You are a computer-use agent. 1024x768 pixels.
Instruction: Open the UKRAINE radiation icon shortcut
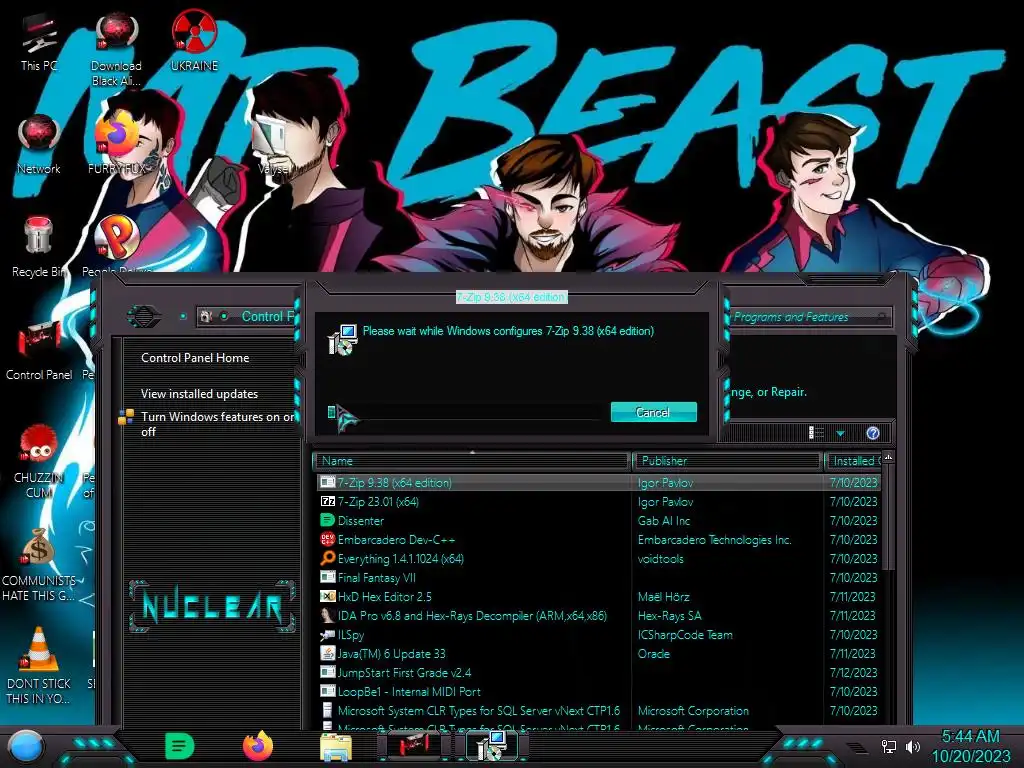tap(194, 40)
